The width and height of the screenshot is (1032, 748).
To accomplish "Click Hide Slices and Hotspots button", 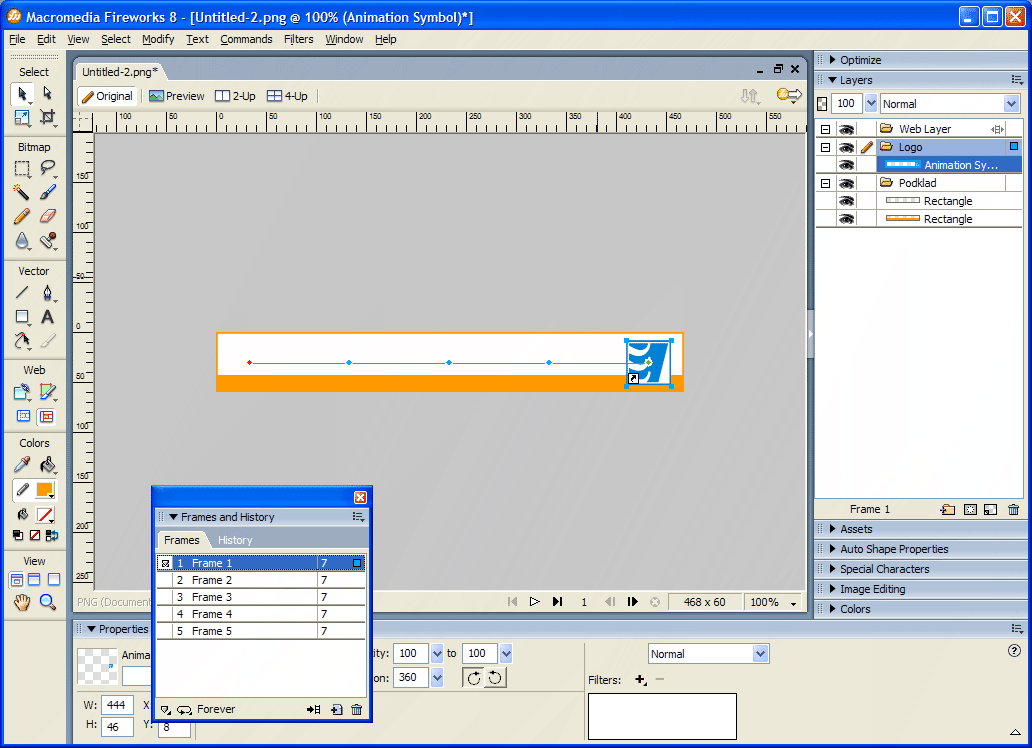I will click(23, 416).
